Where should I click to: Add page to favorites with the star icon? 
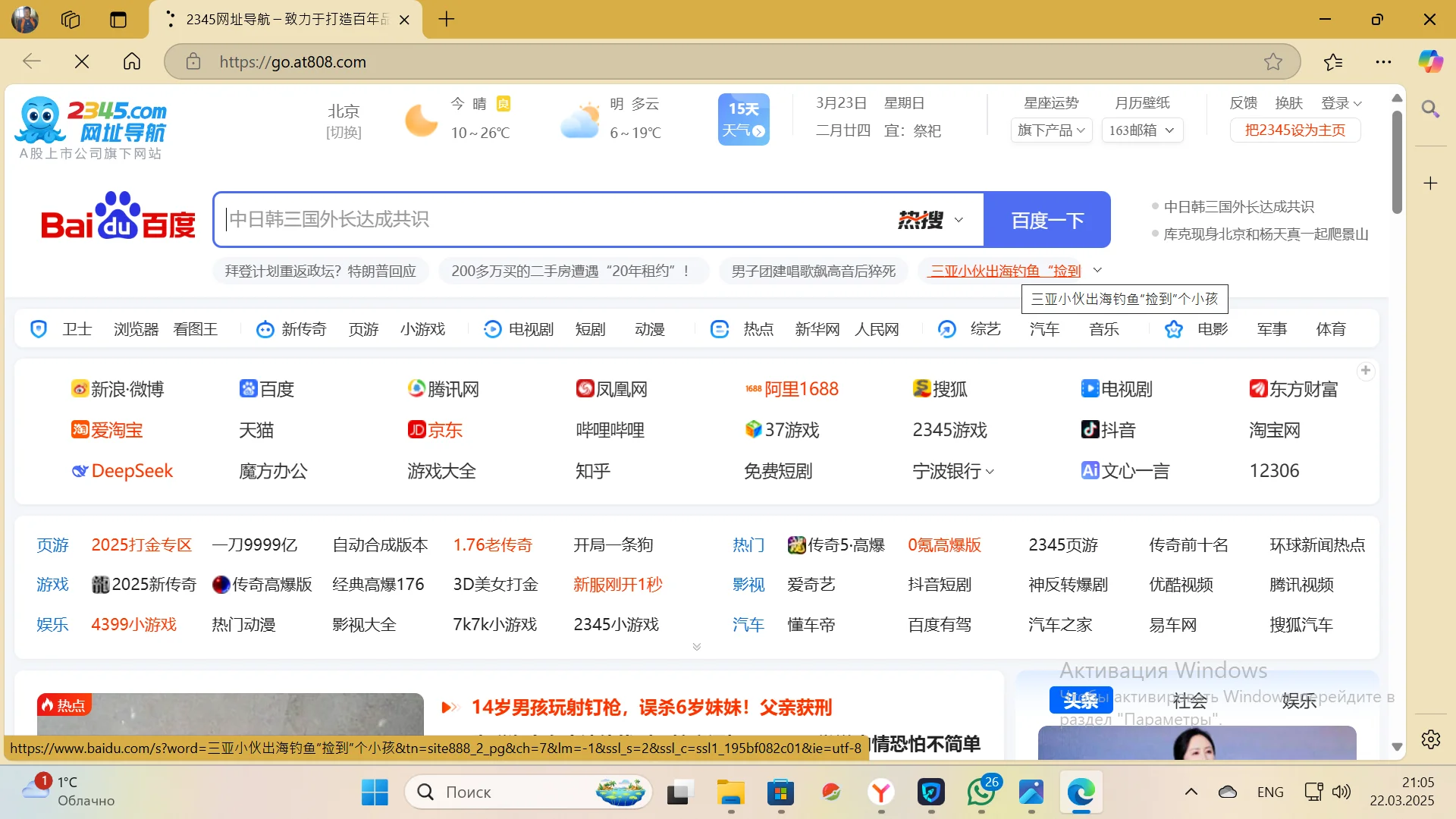(1273, 61)
